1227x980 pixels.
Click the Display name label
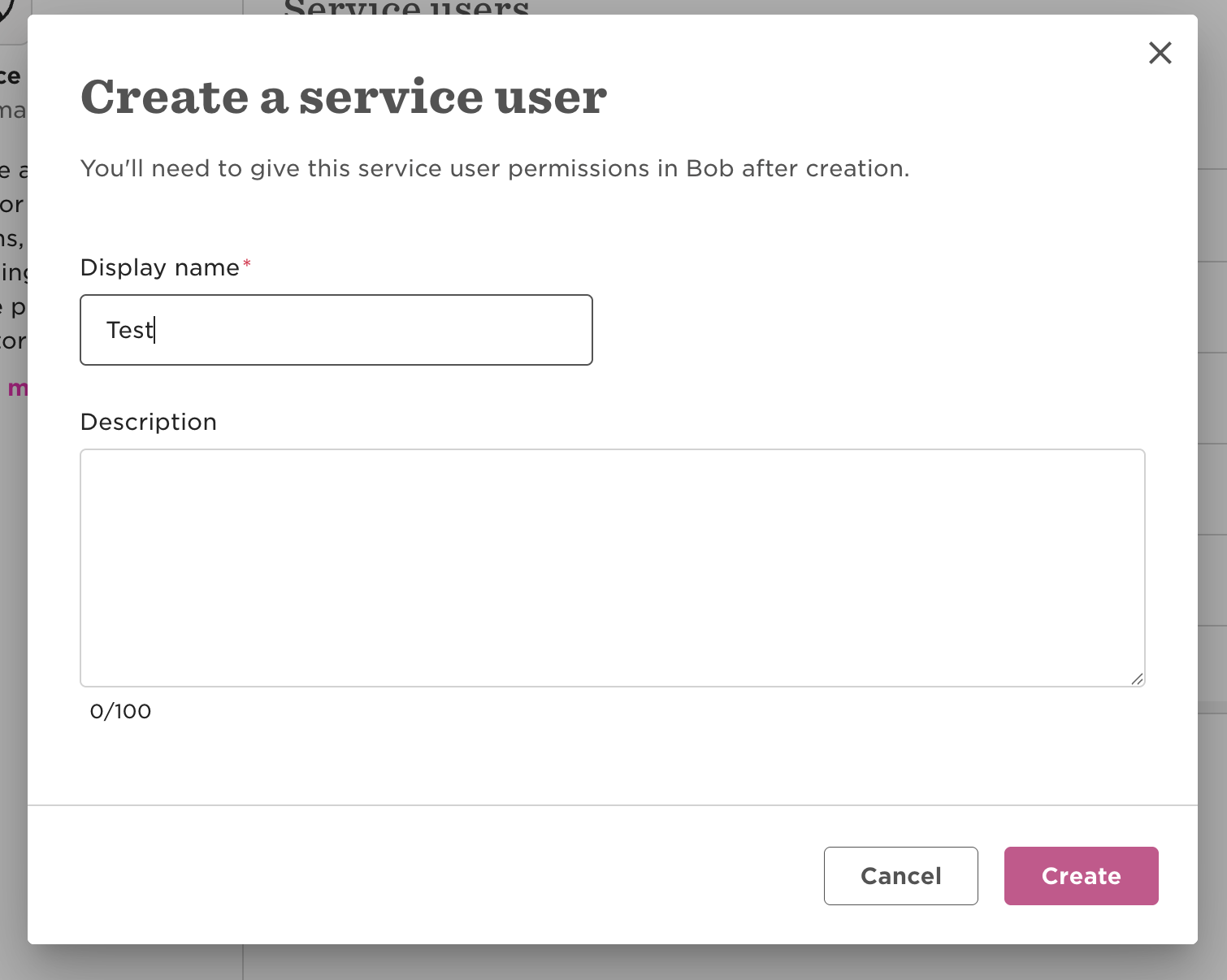point(160,267)
